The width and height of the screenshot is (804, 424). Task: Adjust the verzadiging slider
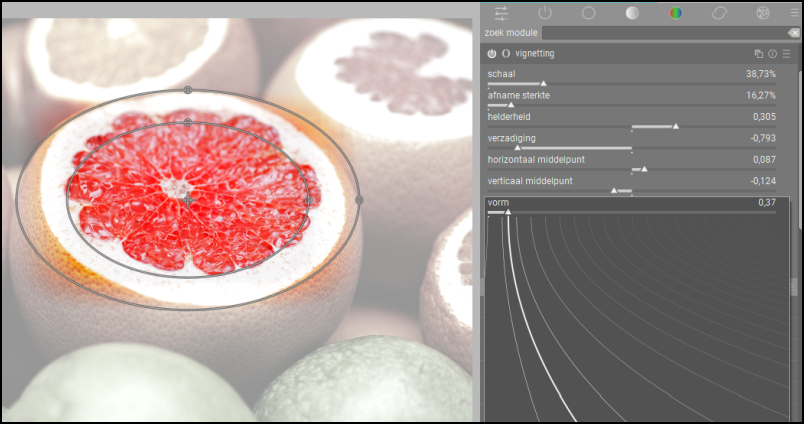coord(632,148)
